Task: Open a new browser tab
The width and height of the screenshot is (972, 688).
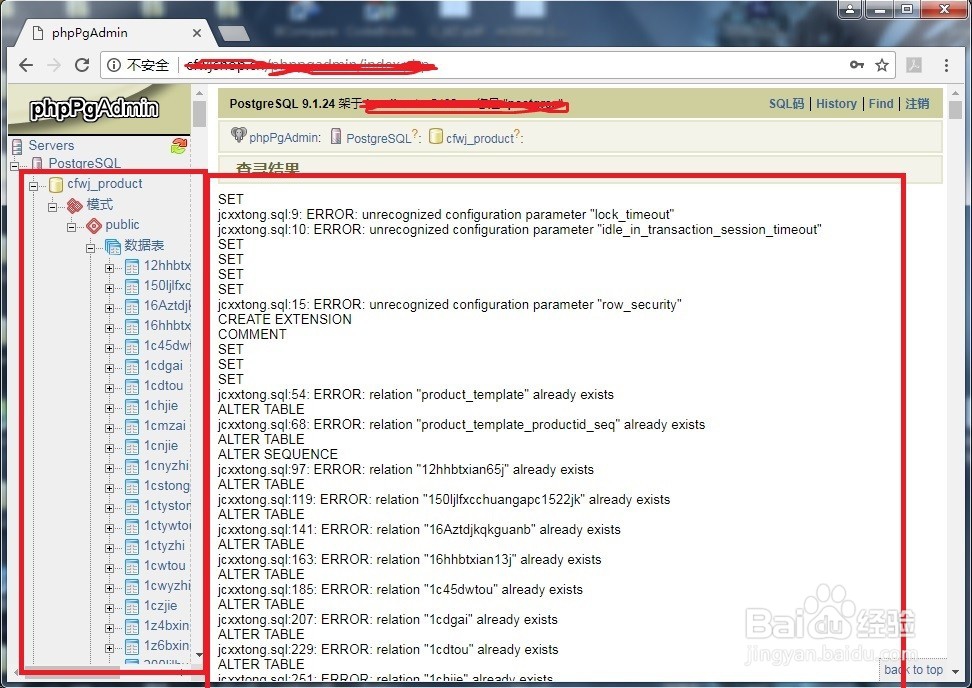Action: (234, 35)
